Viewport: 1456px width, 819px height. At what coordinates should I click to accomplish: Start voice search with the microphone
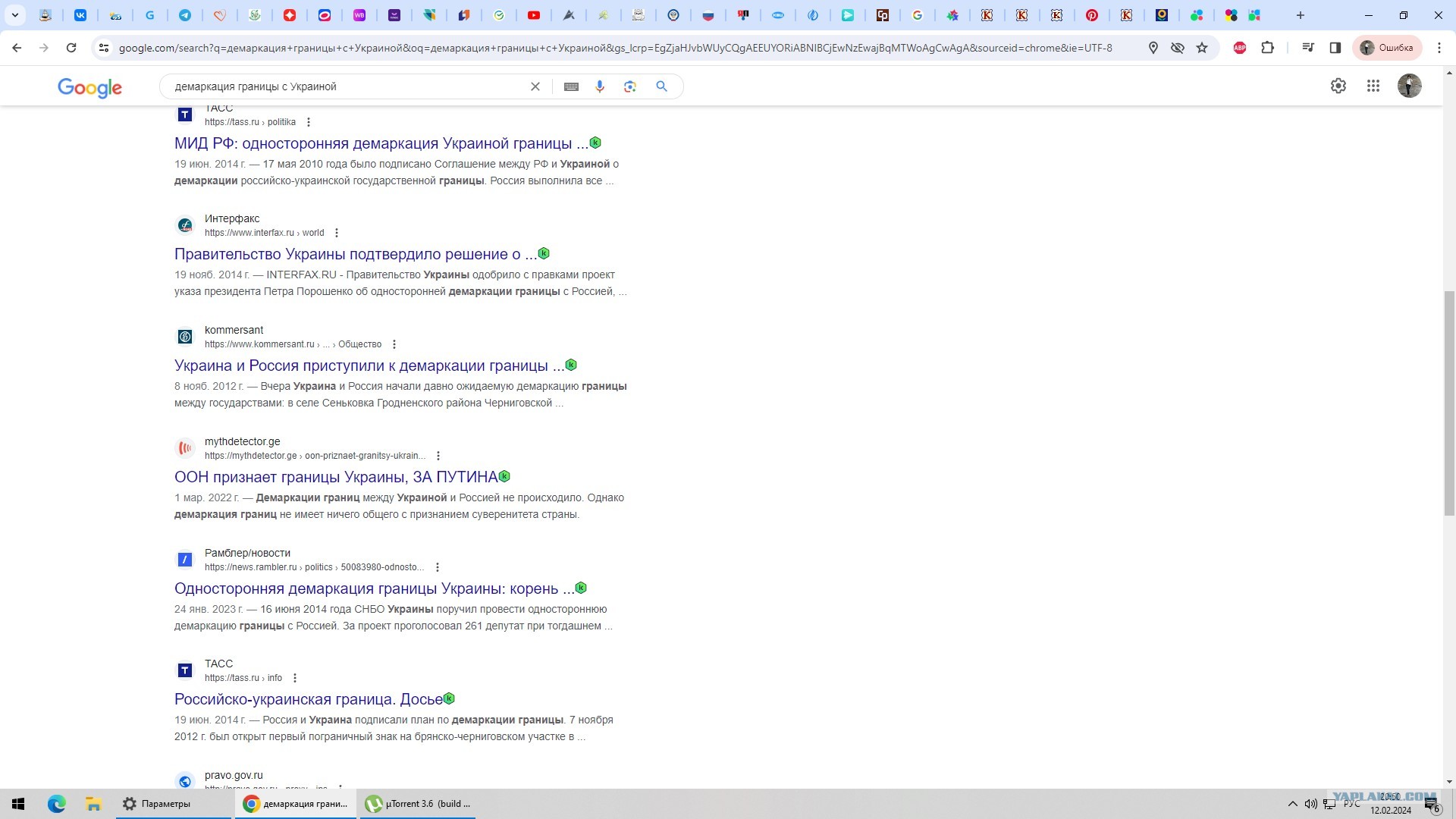click(x=600, y=86)
